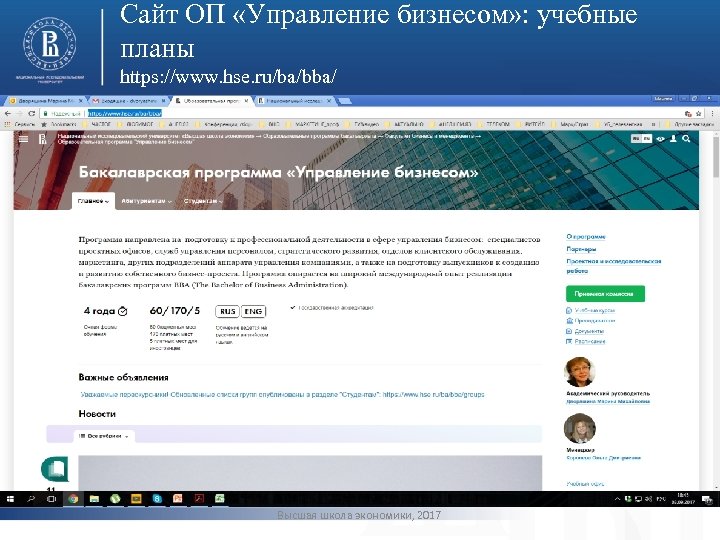Click the Учебные курсы icon in sidebar
The image size is (720, 540).
tap(569, 310)
